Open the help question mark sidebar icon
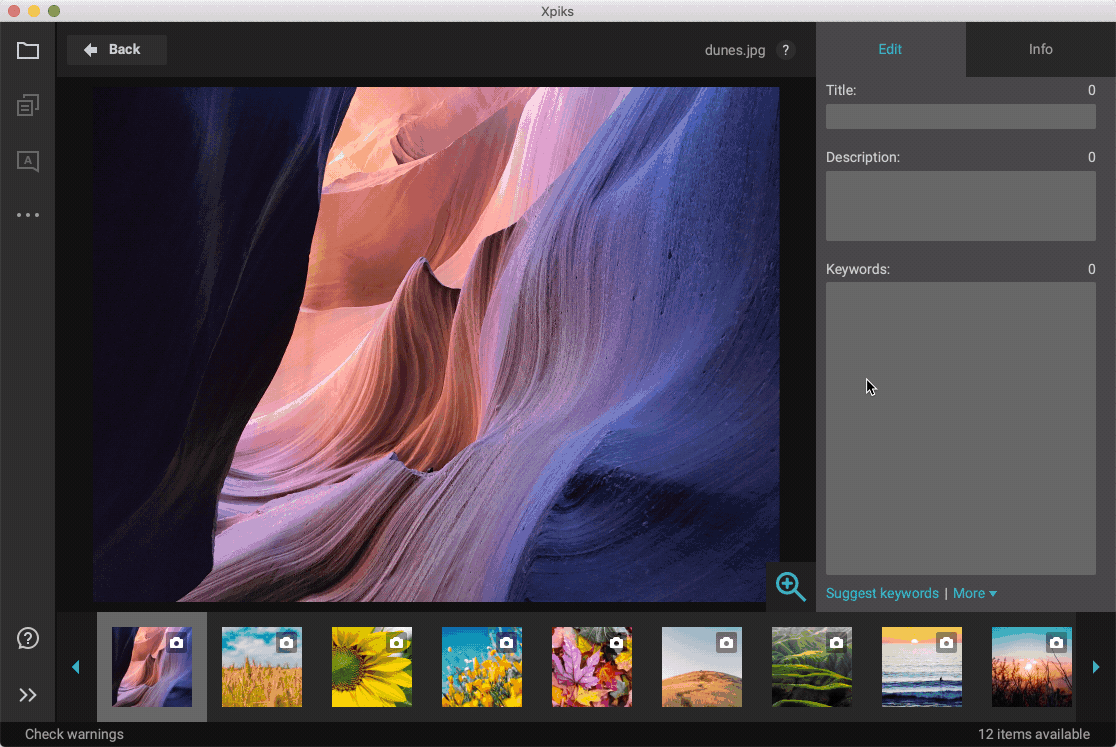Image resolution: width=1116 pixels, height=747 pixels. [28, 638]
